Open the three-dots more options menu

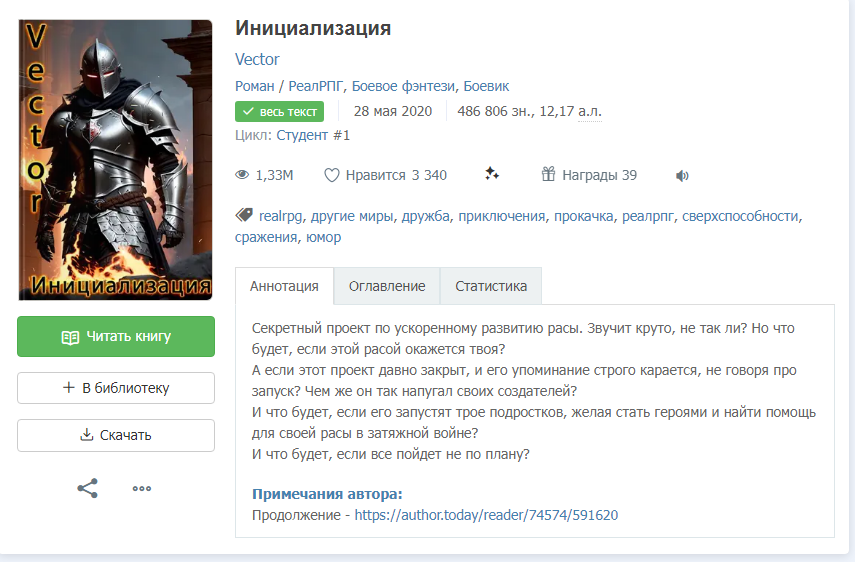(x=142, y=488)
